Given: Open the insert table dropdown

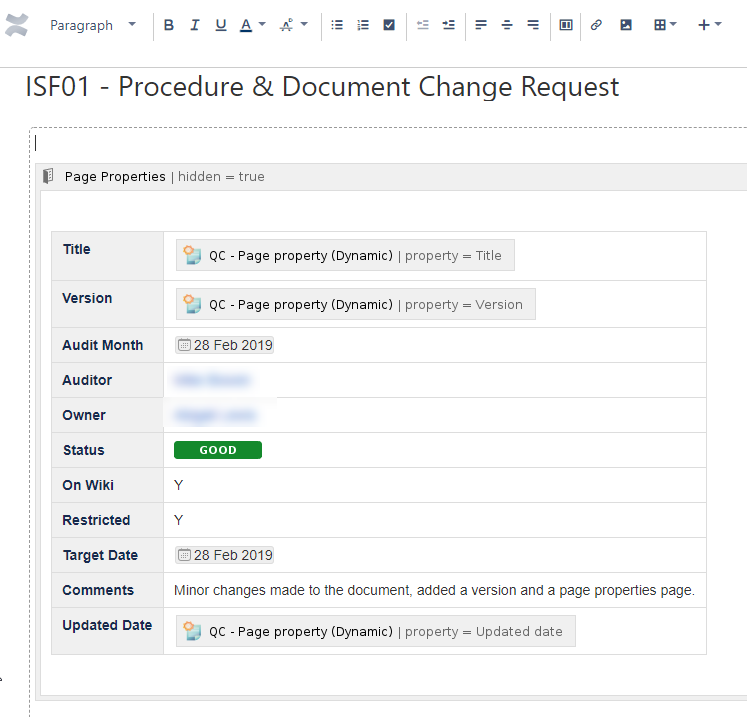Looking at the screenshot, I should click(x=665, y=25).
